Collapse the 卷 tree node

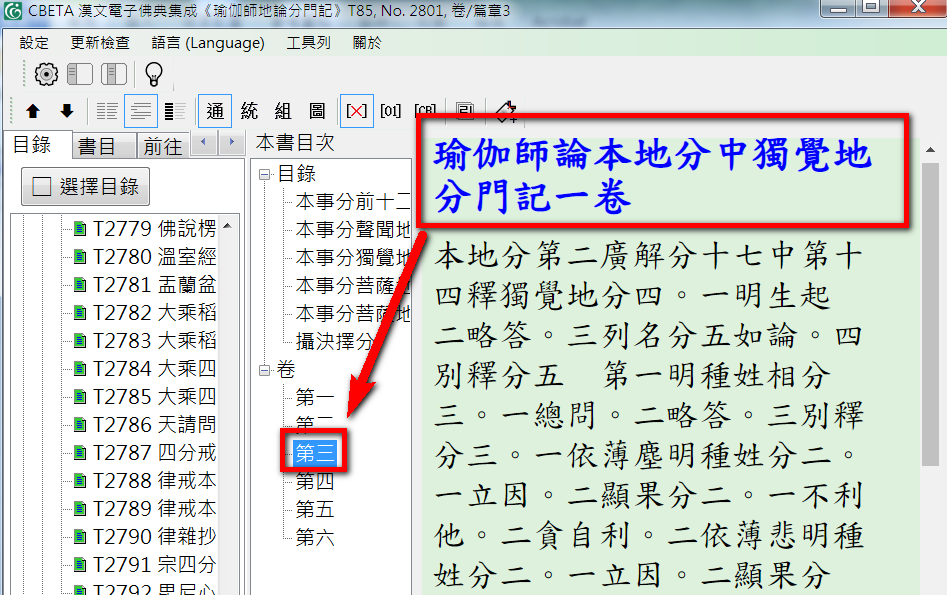pyautogui.click(x=265, y=370)
